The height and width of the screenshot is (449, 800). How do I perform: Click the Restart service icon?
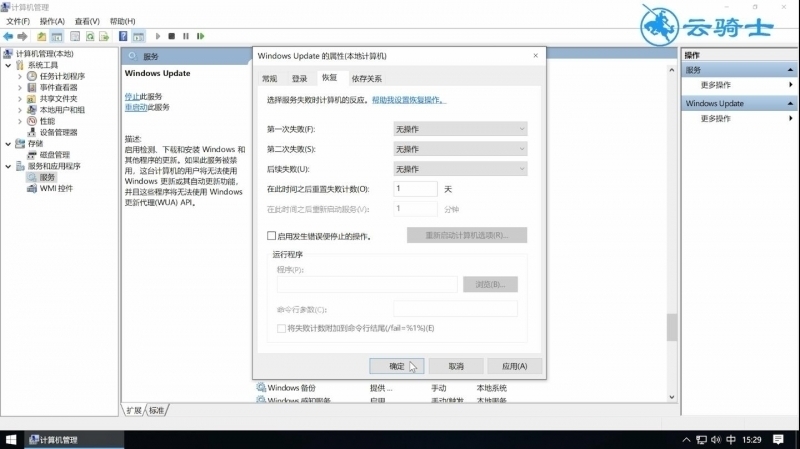pos(201,36)
